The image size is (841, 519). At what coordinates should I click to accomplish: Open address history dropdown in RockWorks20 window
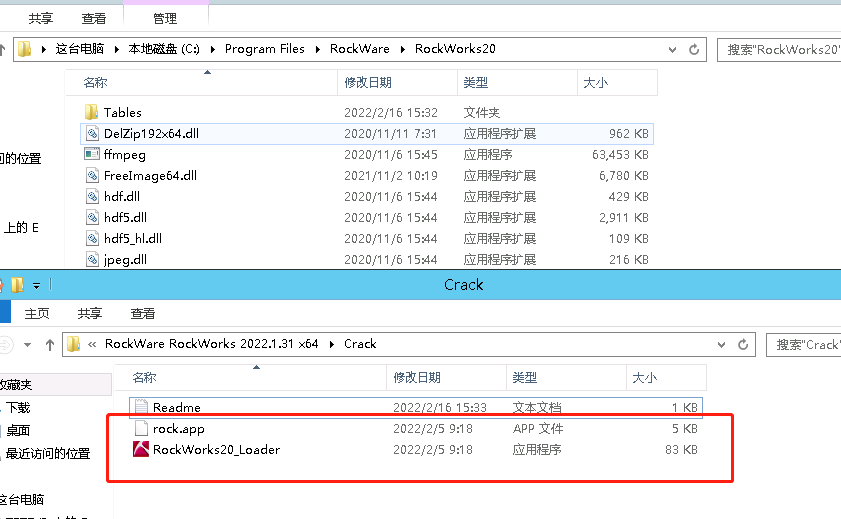coord(672,49)
